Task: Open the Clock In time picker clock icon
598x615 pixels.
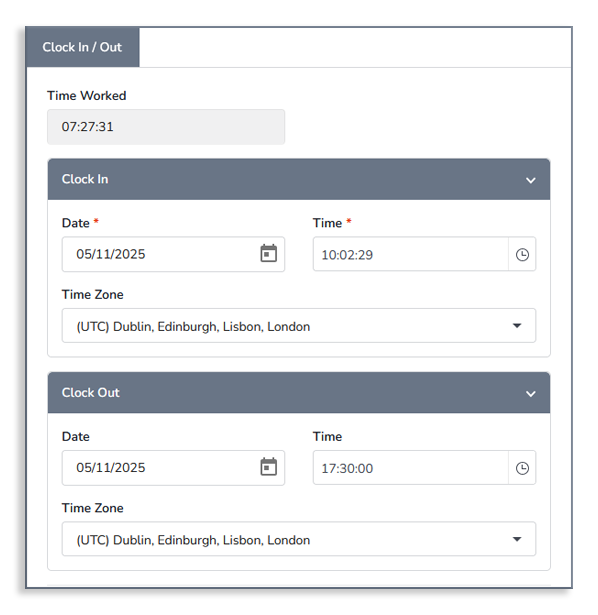Action: [x=522, y=255]
